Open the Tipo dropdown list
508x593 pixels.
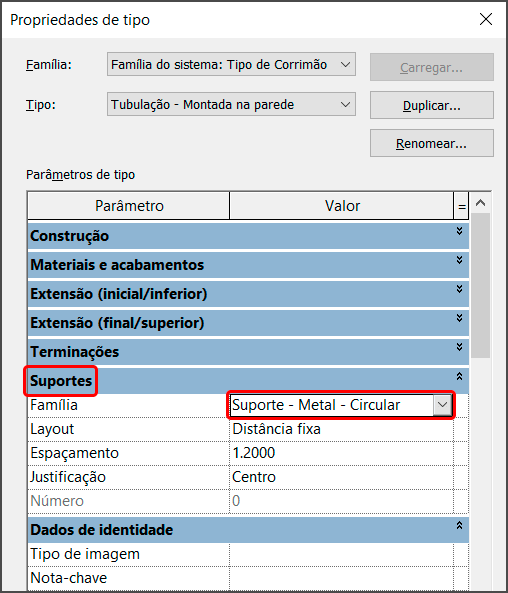point(231,104)
